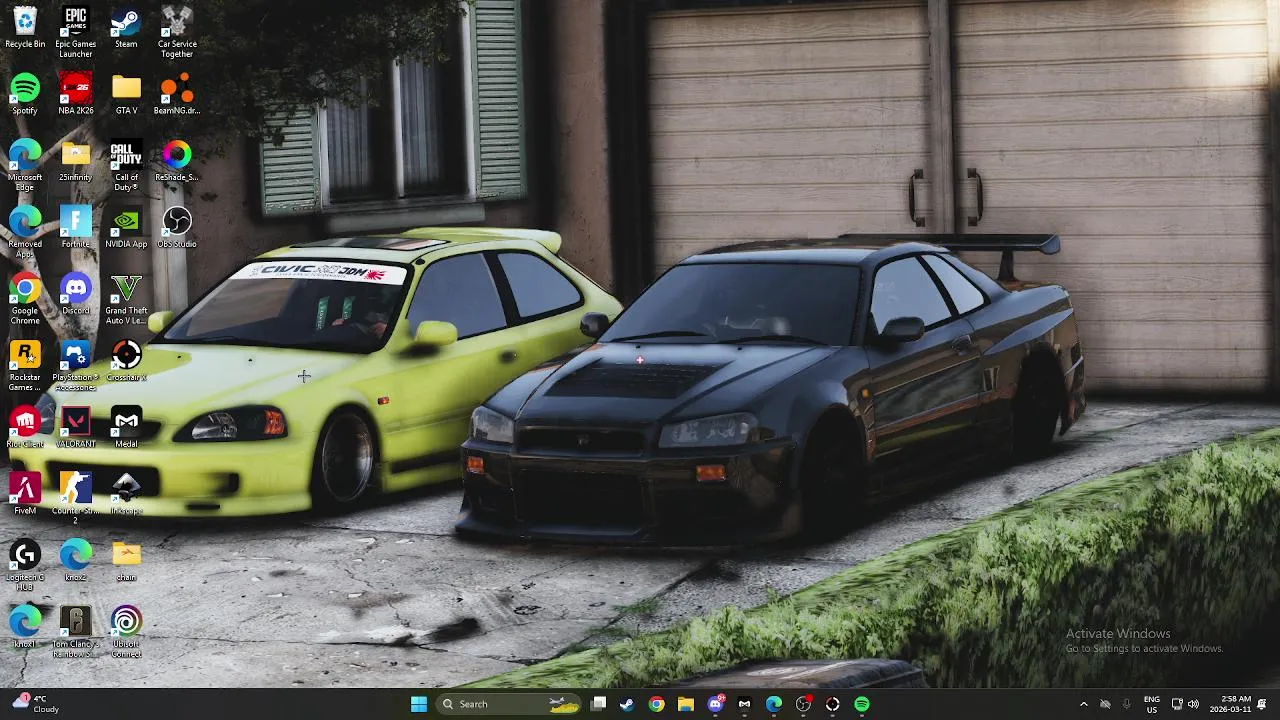Select the Steam desktop shortcut

click(x=126, y=28)
